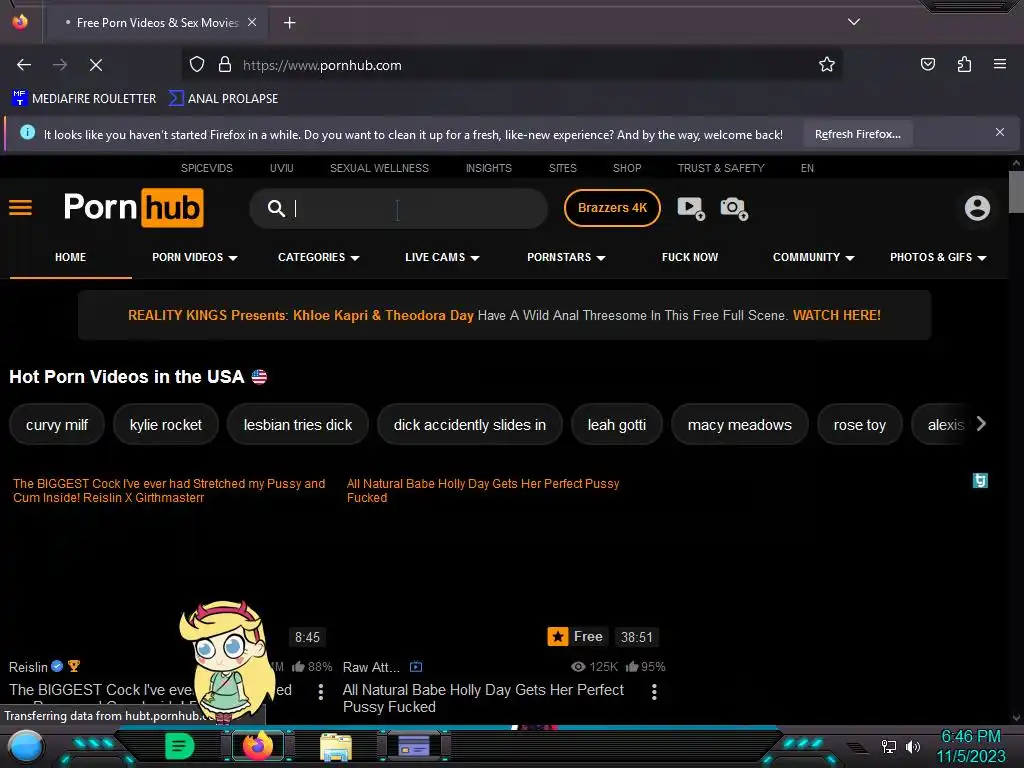The height and width of the screenshot is (768, 1024).
Task: Expand the PORNSTARS dropdown
Action: 566,257
